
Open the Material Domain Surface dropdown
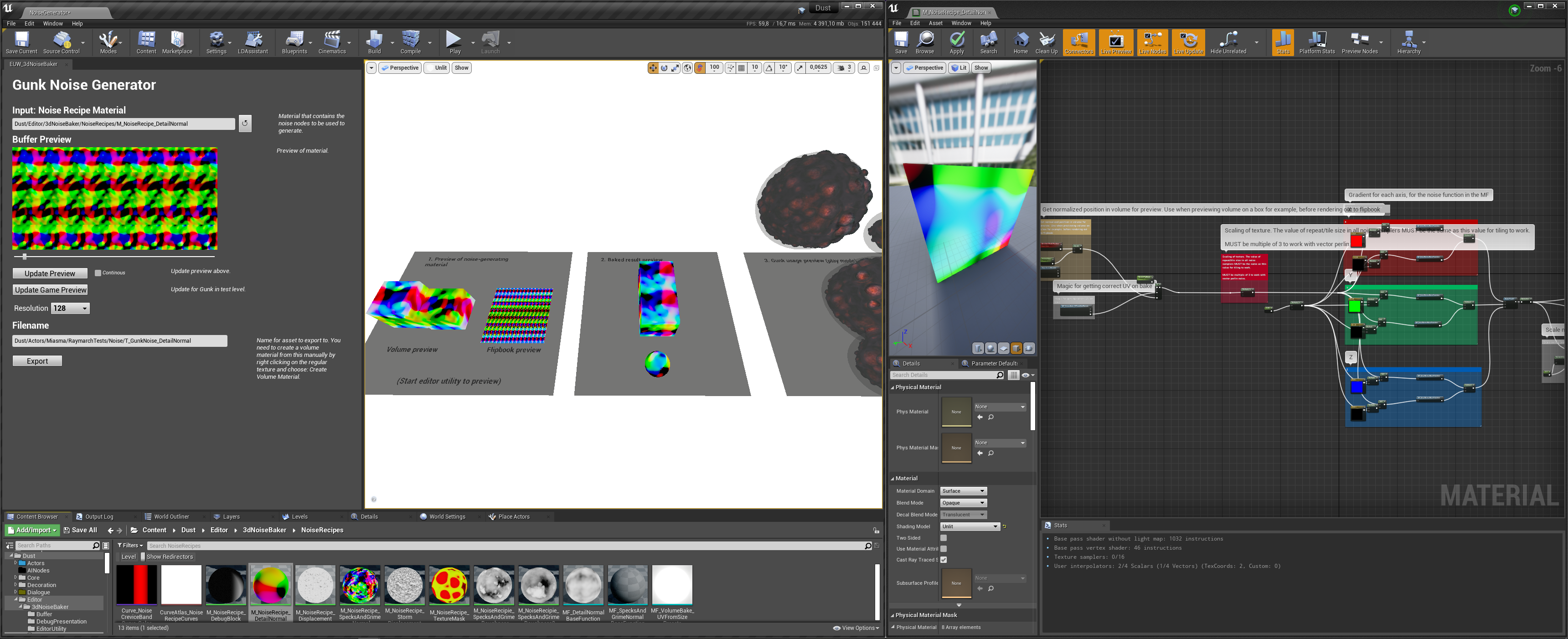point(963,491)
